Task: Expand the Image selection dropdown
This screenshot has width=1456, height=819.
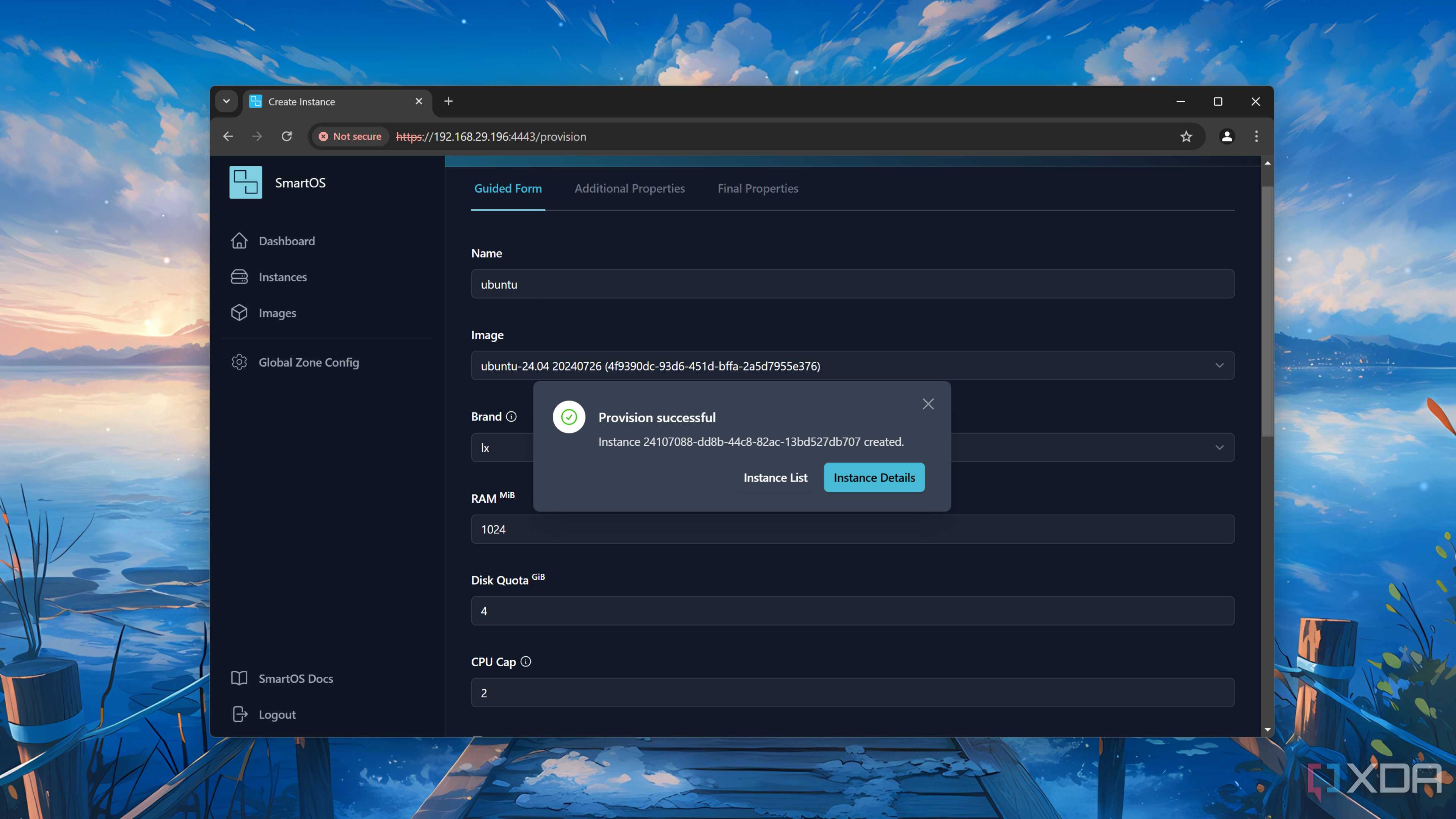Action: click(x=1219, y=366)
